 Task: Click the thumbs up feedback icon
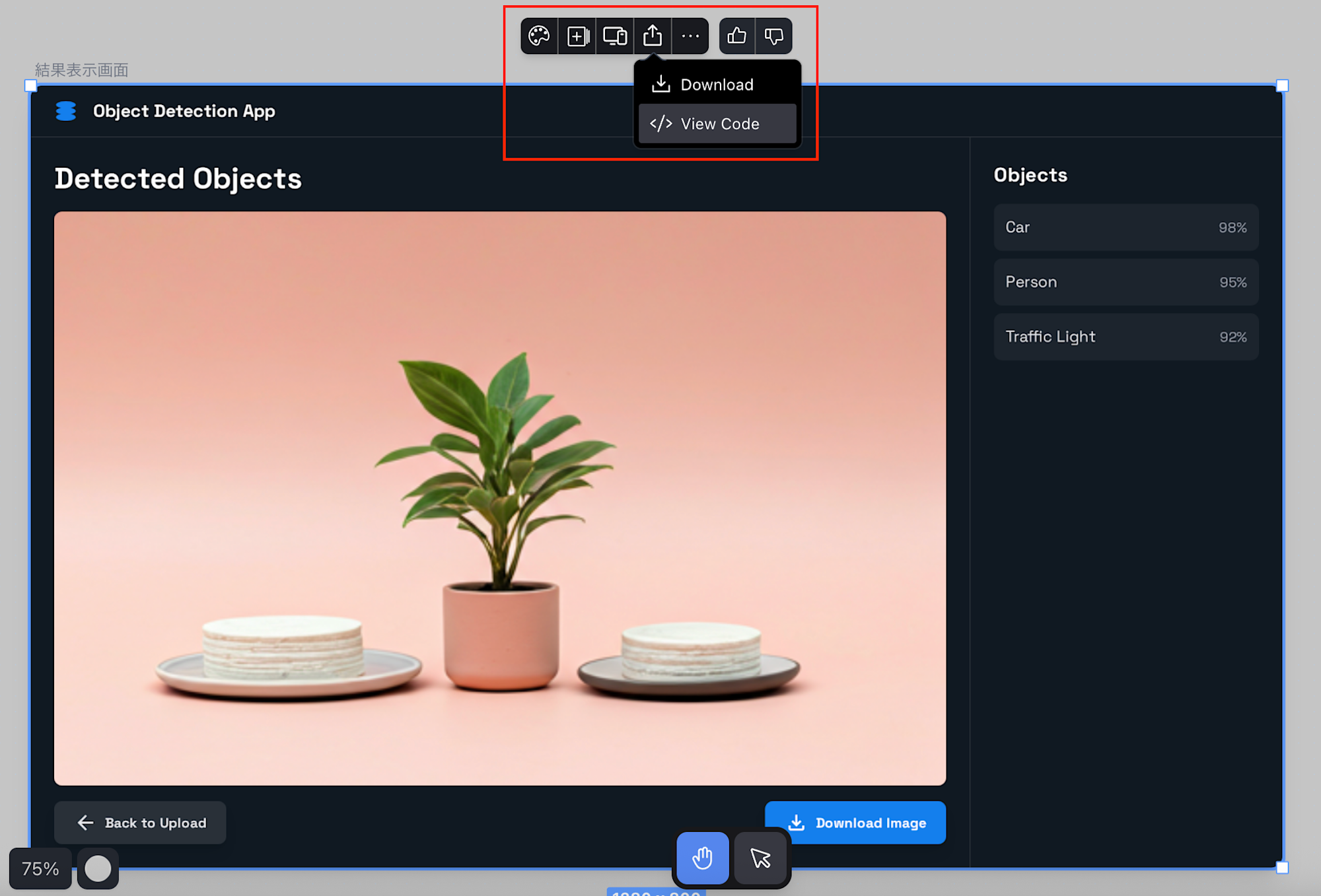[737, 36]
